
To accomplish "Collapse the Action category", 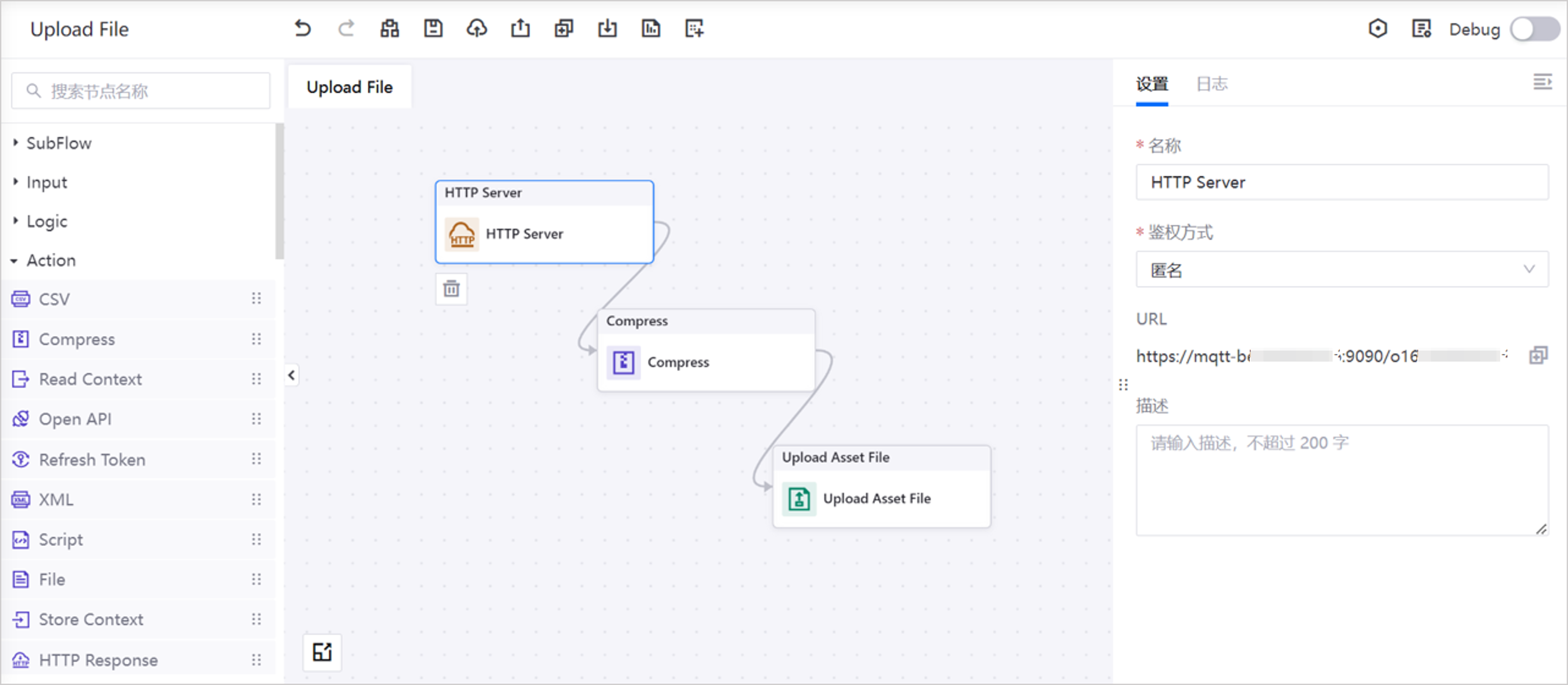I will [x=51, y=261].
